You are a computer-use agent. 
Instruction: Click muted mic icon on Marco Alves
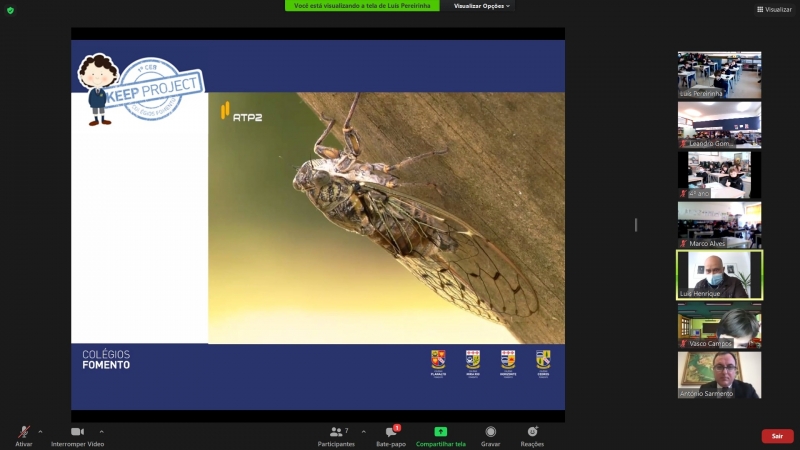pos(683,243)
